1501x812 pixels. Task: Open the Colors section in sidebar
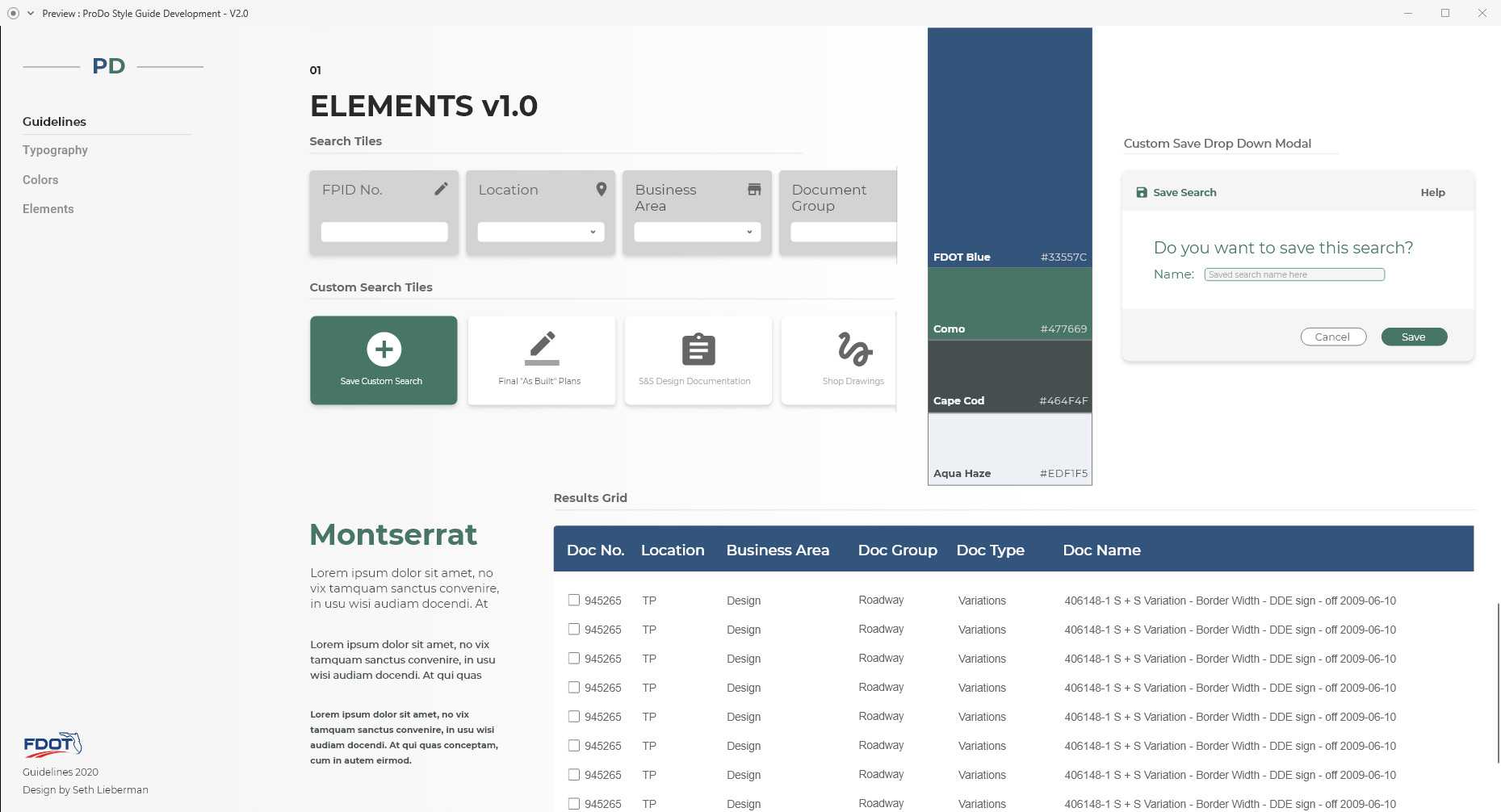pyautogui.click(x=40, y=180)
